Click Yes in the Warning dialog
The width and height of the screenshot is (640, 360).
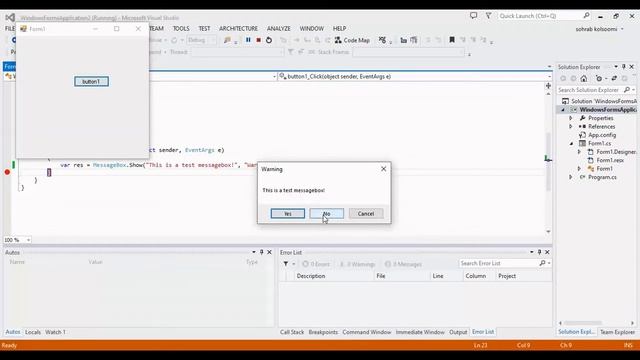click(x=288, y=213)
